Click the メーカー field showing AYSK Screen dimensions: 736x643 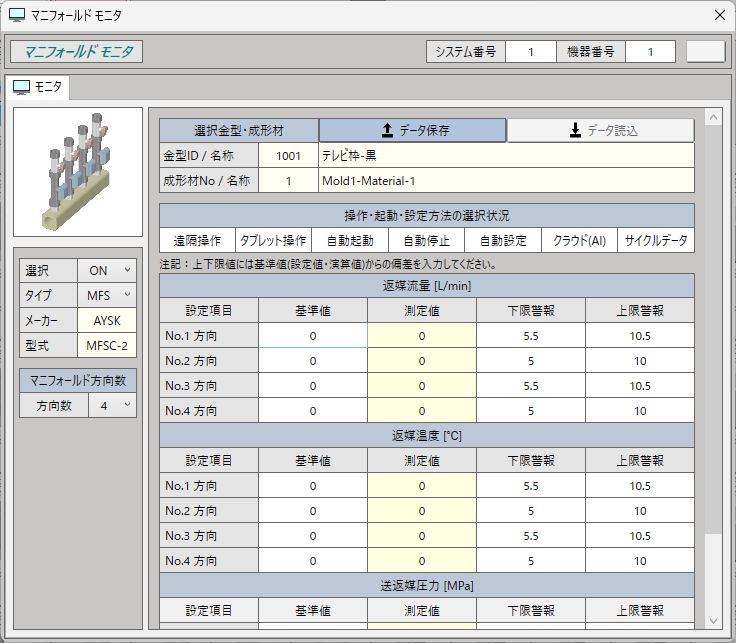tap(107, 321)
